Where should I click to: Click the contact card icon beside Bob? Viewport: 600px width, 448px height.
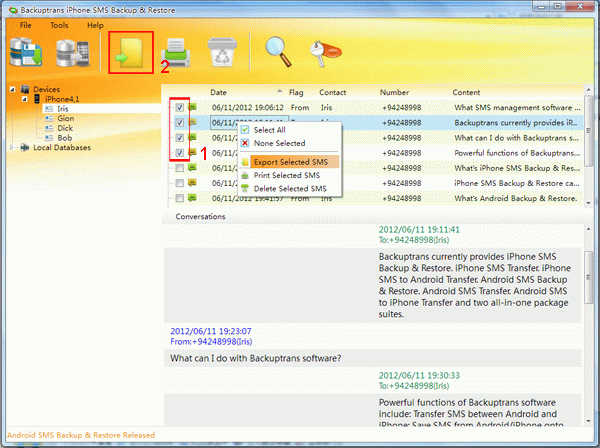point(49,138)
